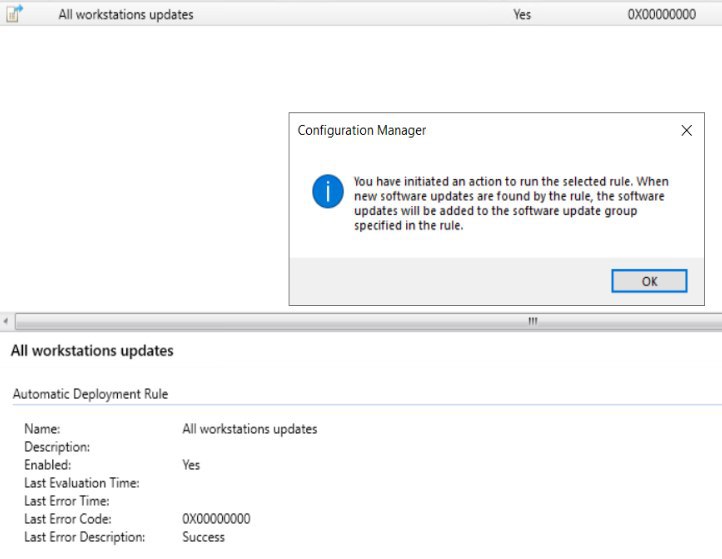Viewport: 722px width, 559px height.
Task: Click the 'Last Error Code:' label
Action: [68, 518]
